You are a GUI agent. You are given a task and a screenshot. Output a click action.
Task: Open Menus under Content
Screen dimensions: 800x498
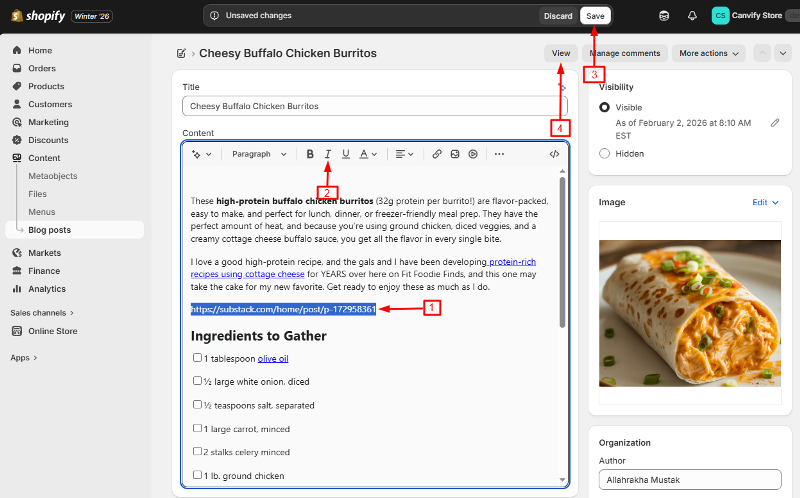pyautogui.click(x=42, y=212)
